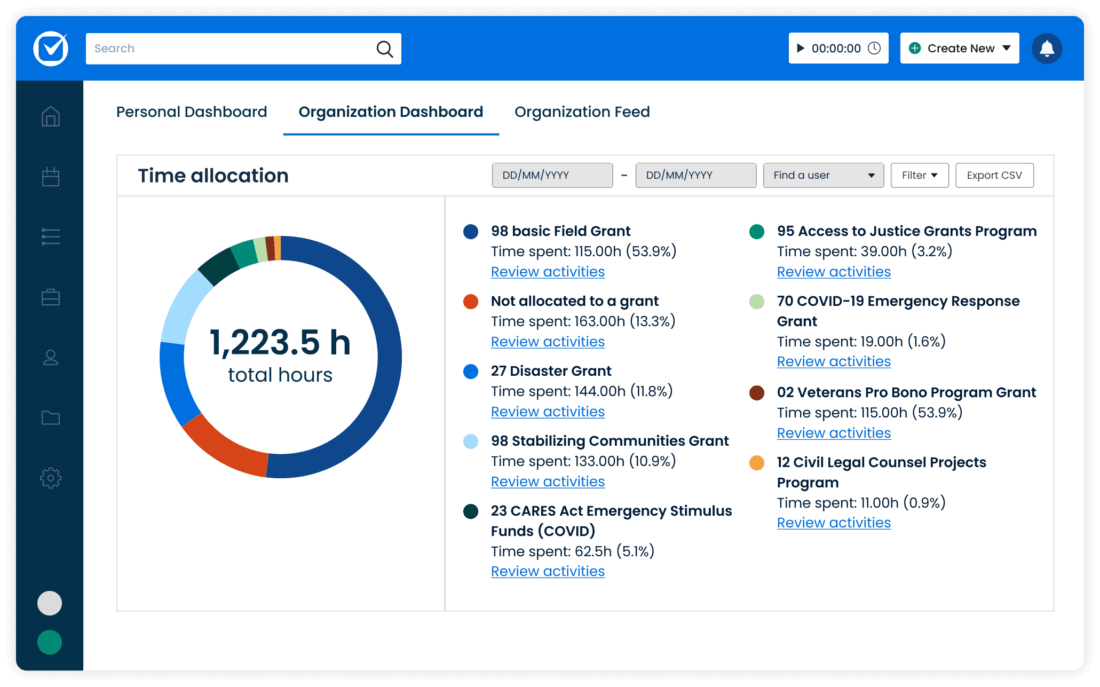Select the calendar icon in the sidebar
1100x687 pixels.
pyautogui.click(x=50, y=176)
